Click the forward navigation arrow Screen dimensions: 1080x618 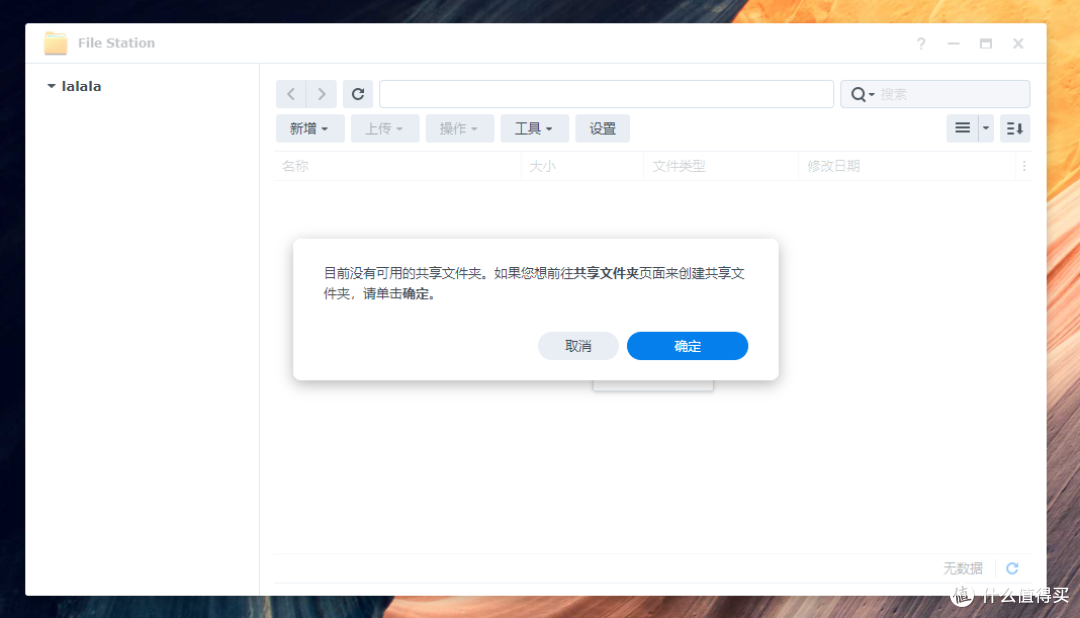[322, 94]
